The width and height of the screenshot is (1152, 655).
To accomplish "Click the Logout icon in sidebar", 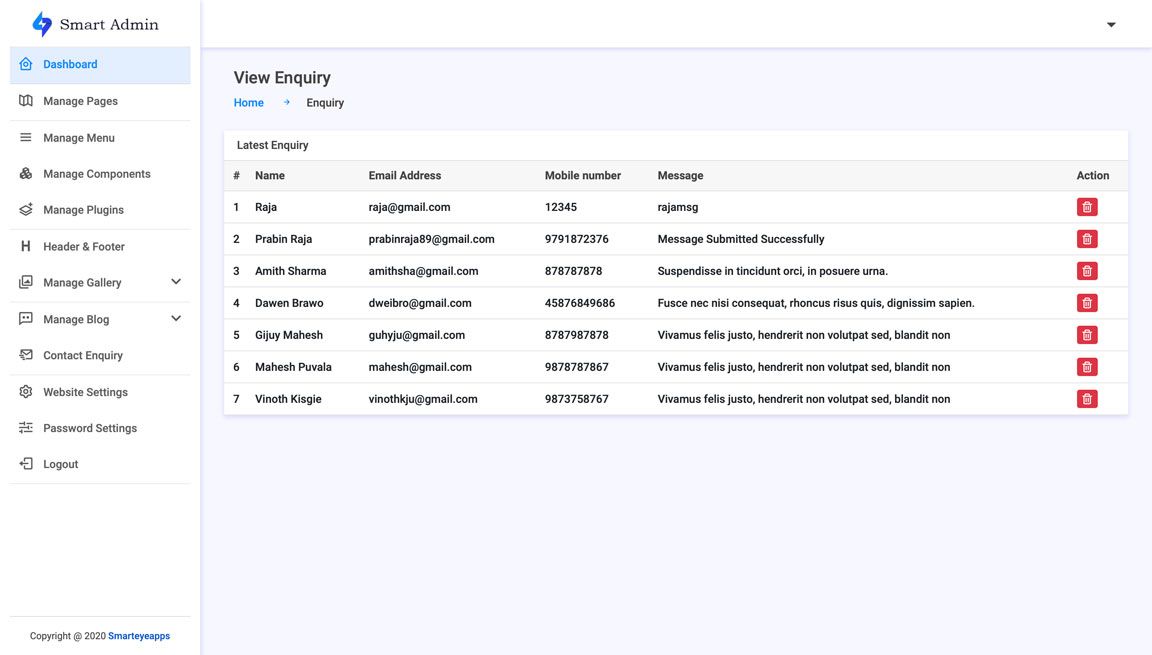I will pyautogui.click(x=26, y=464).
